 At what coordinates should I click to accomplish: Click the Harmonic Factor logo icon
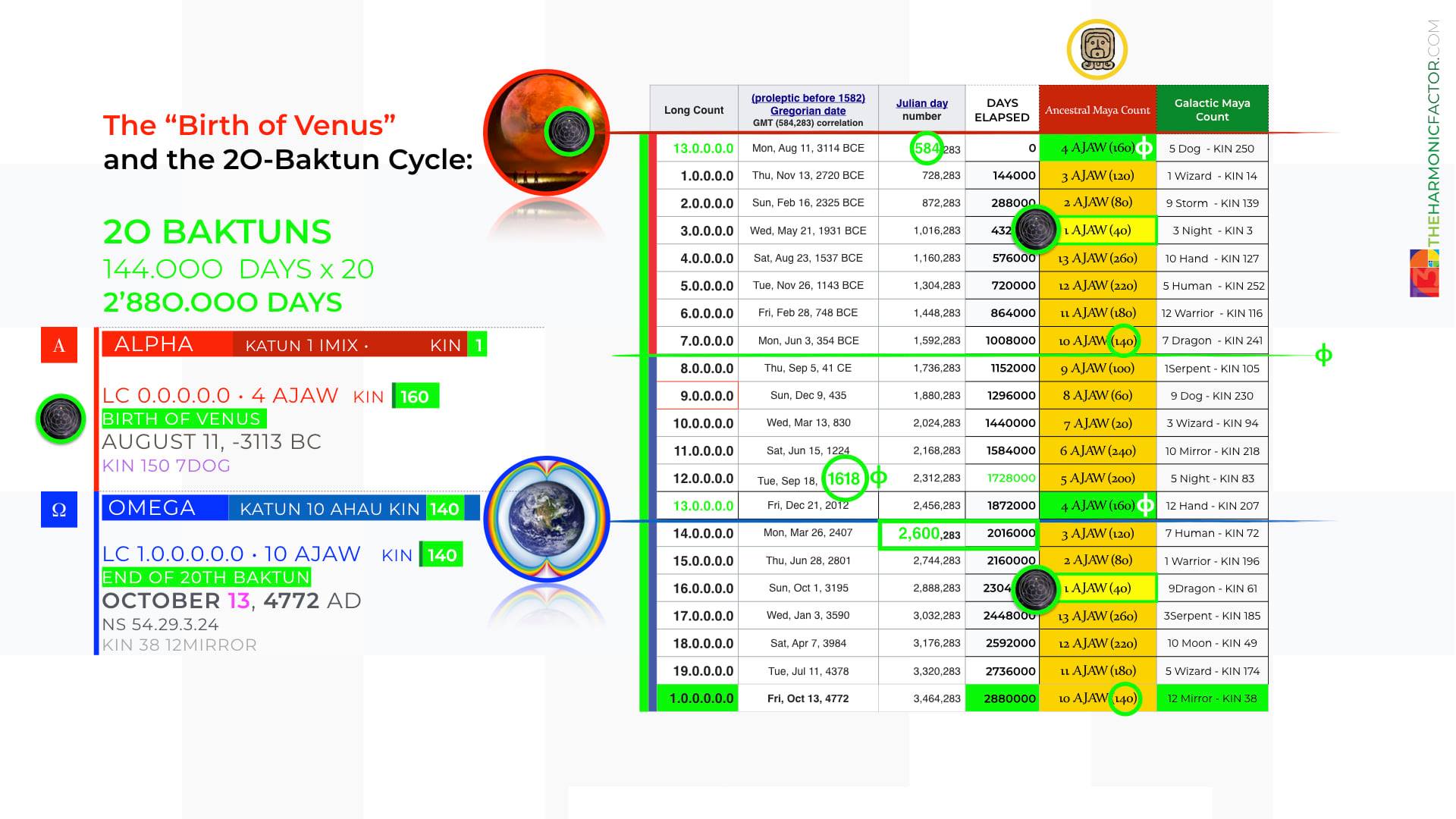tap(1424, 273)
